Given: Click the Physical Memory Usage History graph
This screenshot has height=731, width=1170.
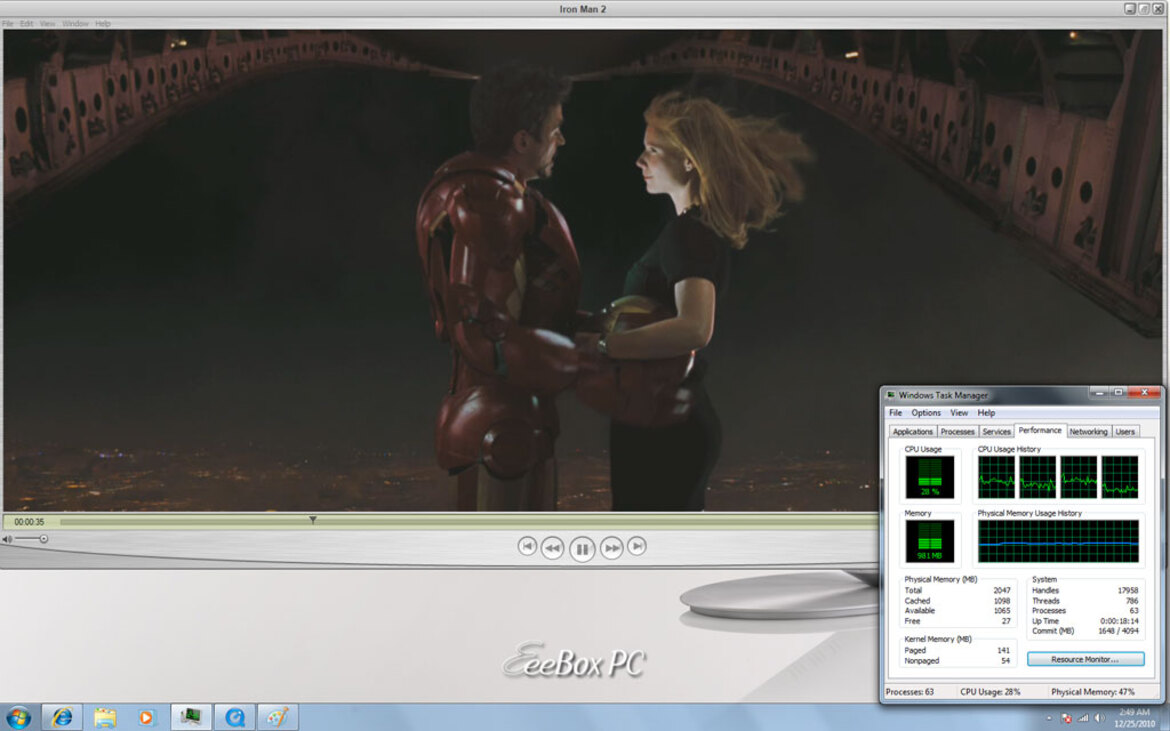Looking at the screenshot, I should coord(1058,541).
